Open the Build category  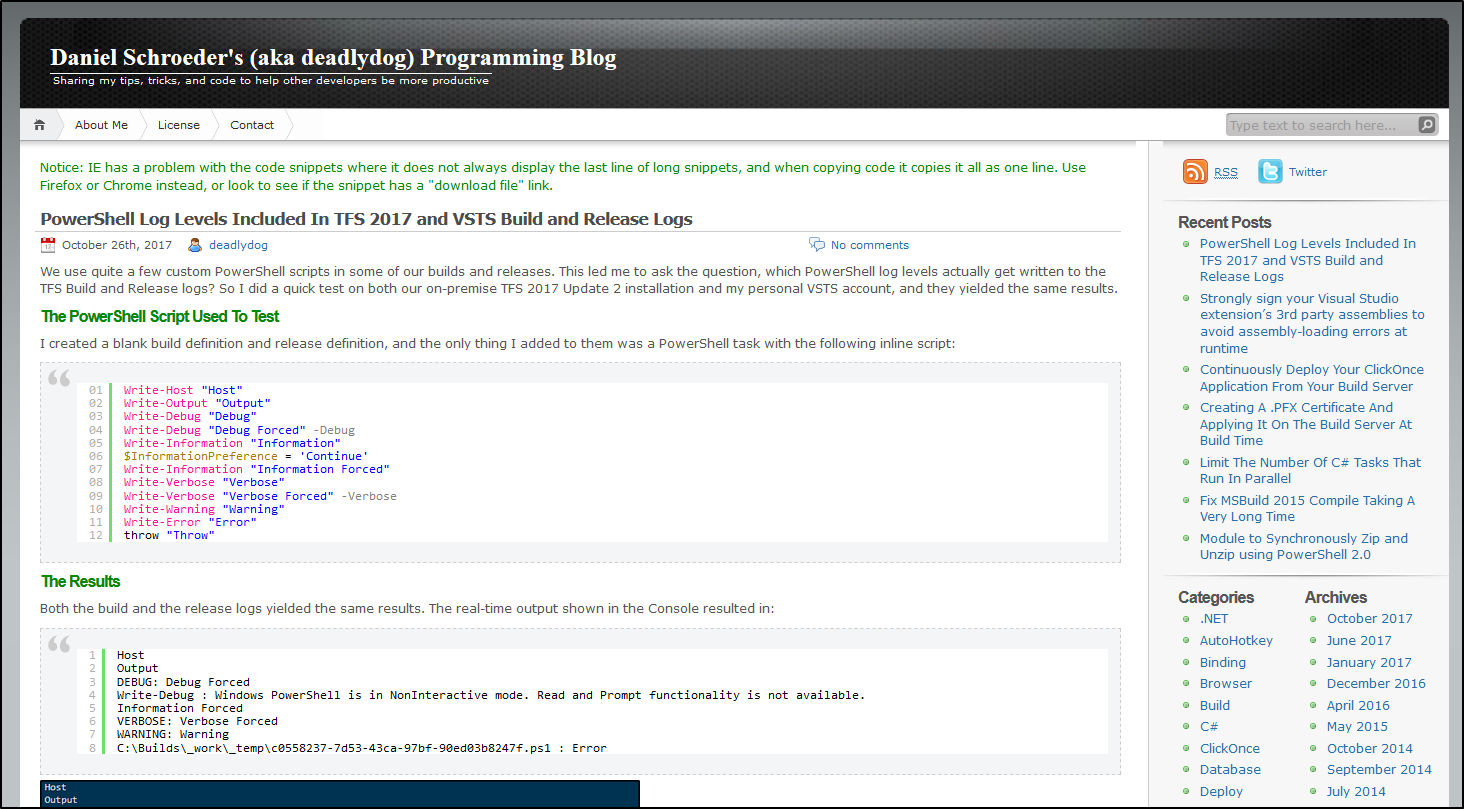[1215, 706]
